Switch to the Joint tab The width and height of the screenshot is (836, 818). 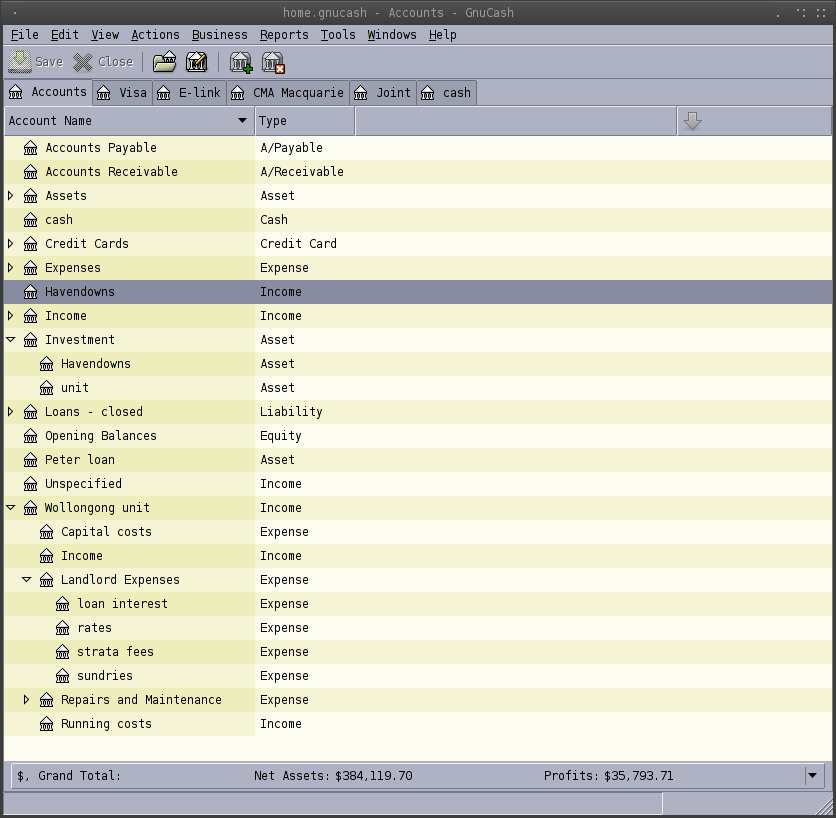pyautogui.click(x=383, y=93)
